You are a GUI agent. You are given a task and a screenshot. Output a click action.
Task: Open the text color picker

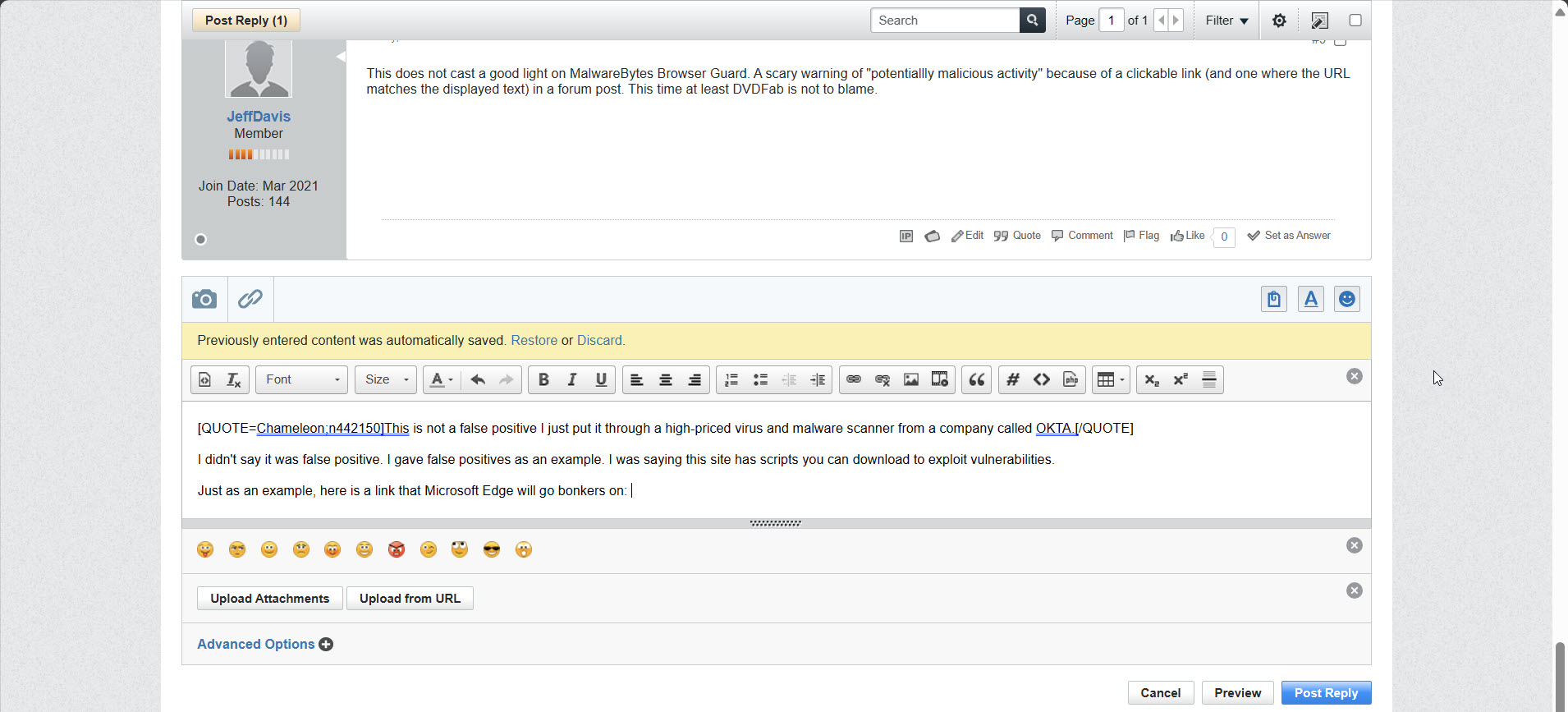click(x=442, y=379)
